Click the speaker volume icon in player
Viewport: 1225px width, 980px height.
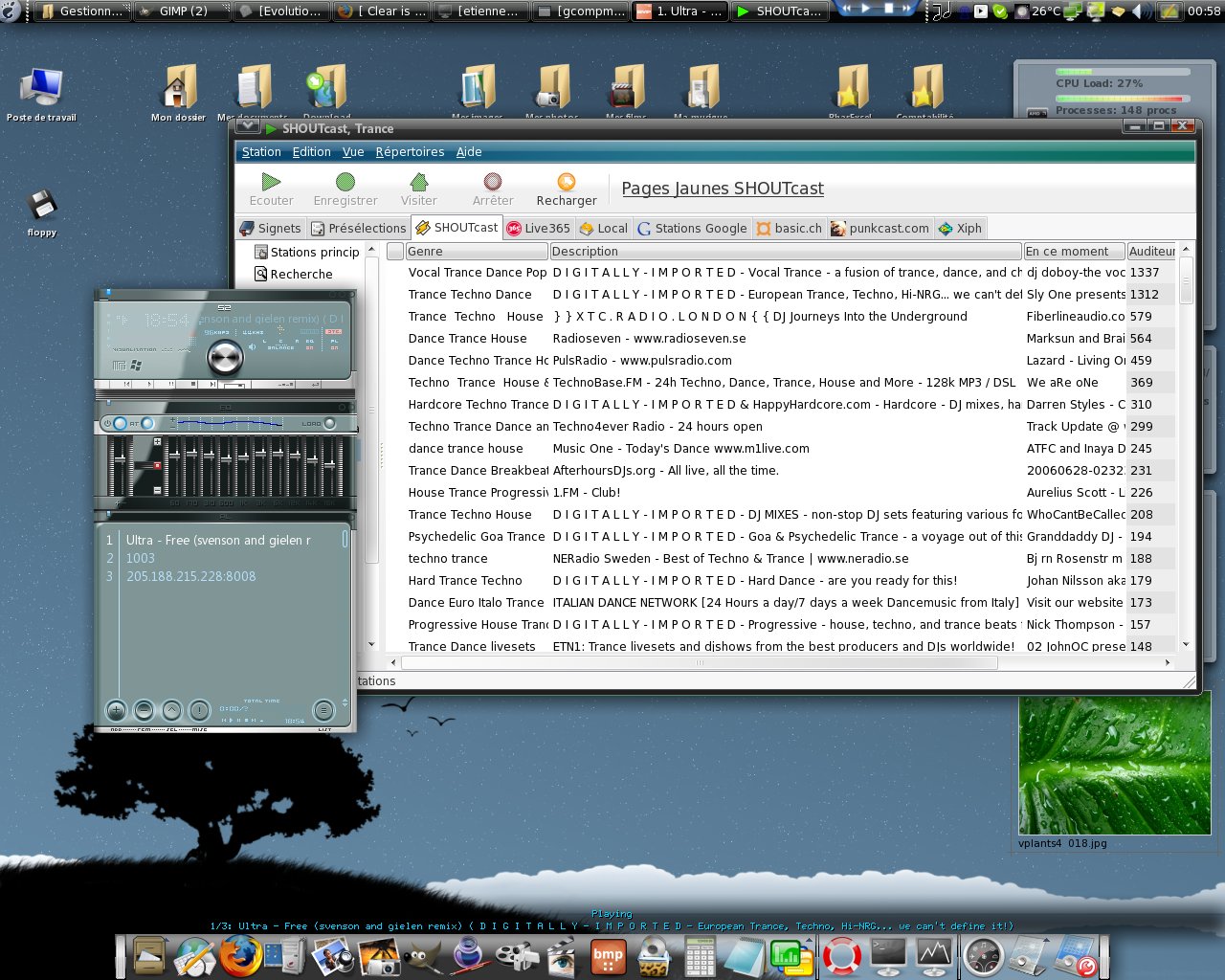pos(252,347)
